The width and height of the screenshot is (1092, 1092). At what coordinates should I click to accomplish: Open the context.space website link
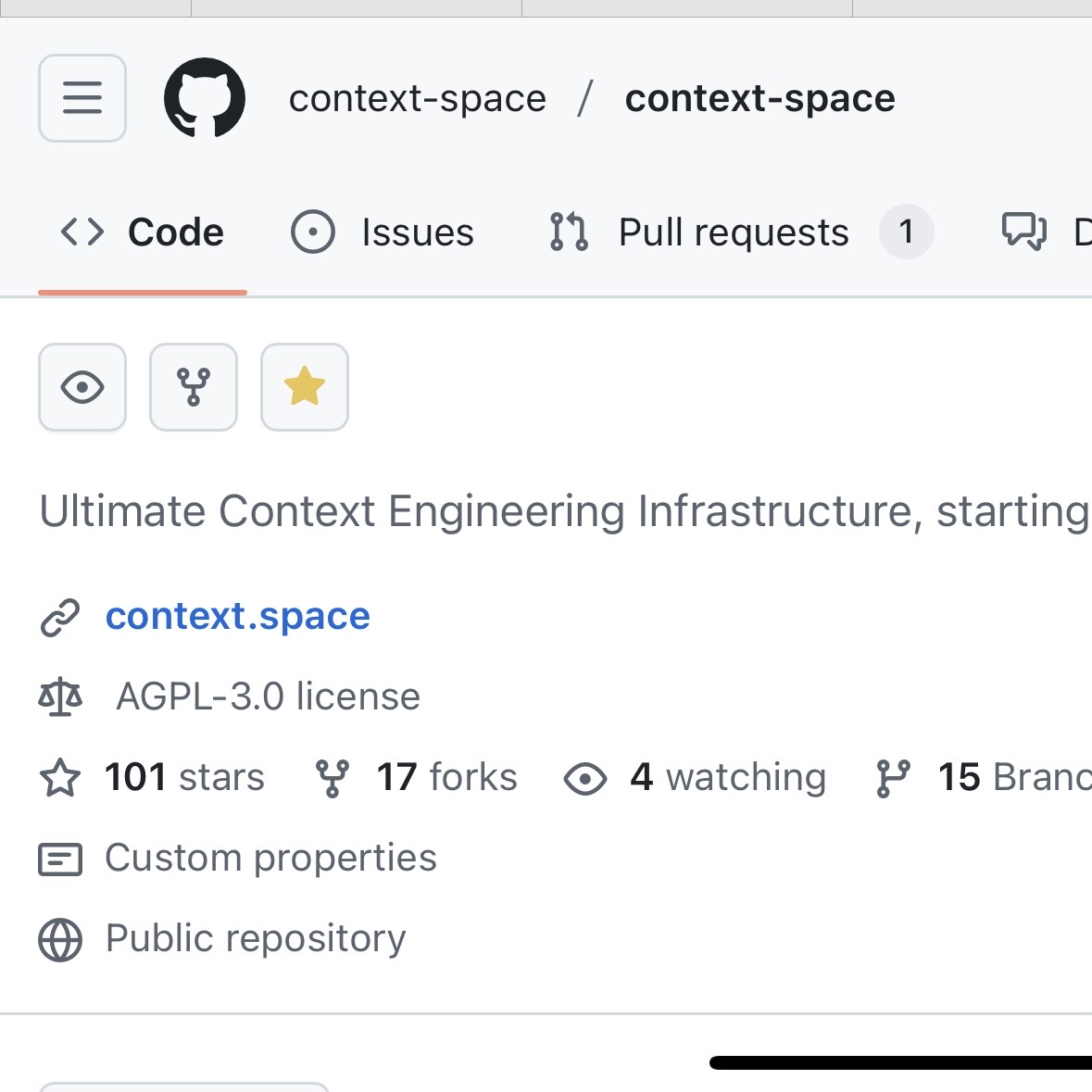[x=237, y=616]
